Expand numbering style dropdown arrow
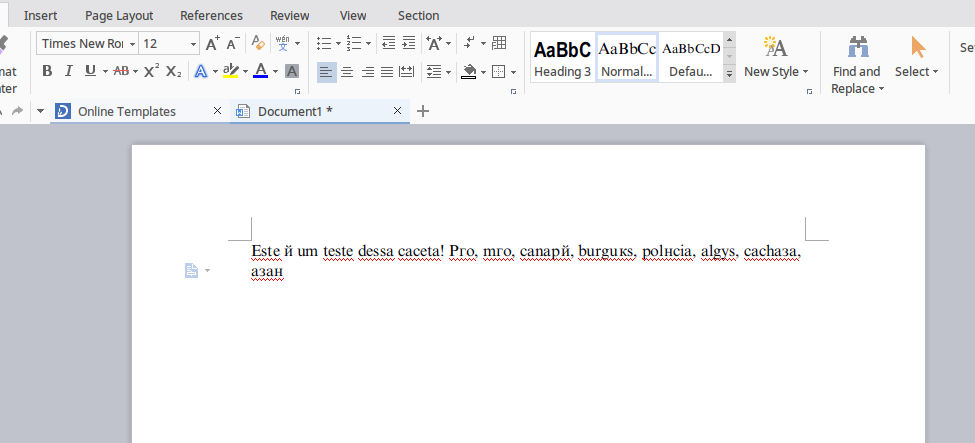This screenshot has width=975, height=443. tap(368, 44)
